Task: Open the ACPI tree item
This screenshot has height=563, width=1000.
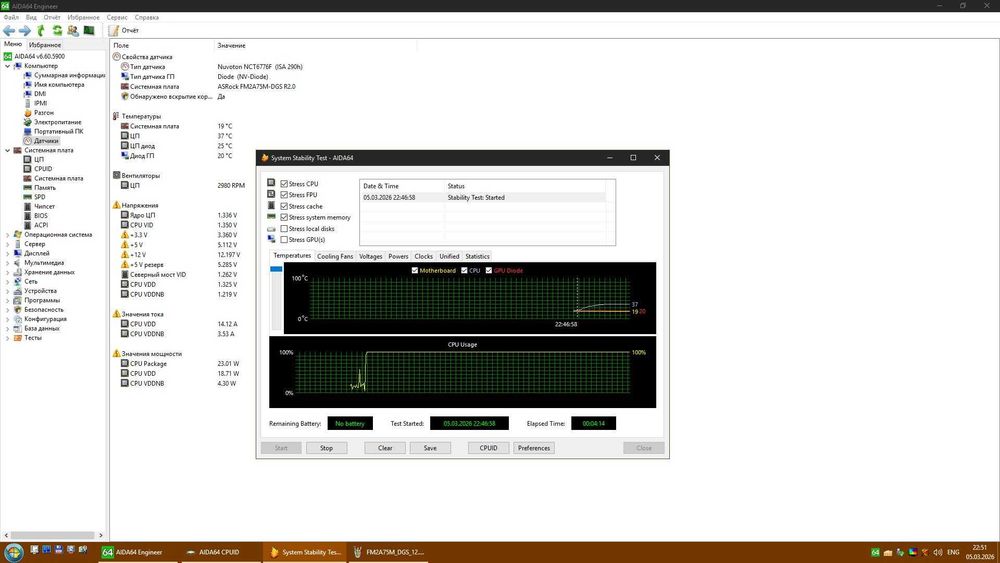Action: (x=41, y=225)
